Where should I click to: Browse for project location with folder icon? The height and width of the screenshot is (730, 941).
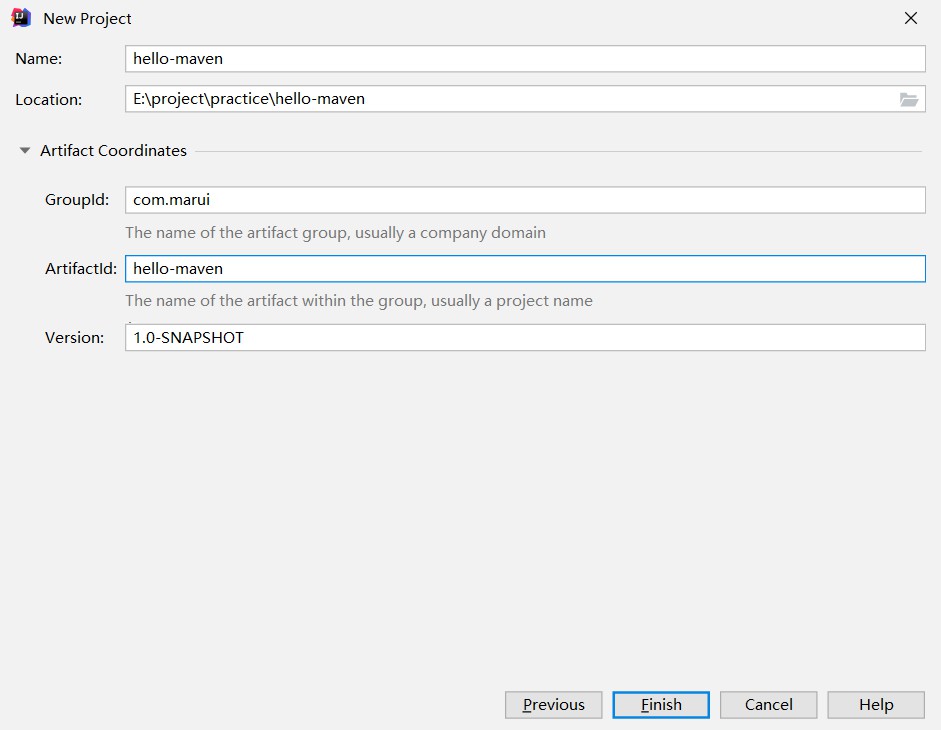pyautogui.click(x=909, y=99)
